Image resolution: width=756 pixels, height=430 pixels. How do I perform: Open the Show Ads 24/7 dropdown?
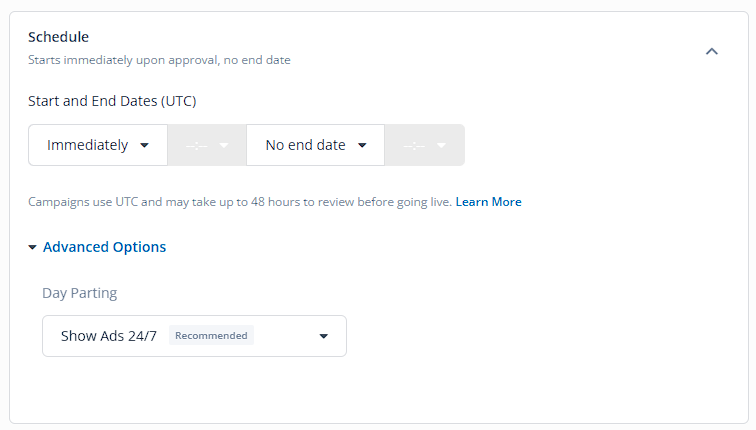click(194, 336)
